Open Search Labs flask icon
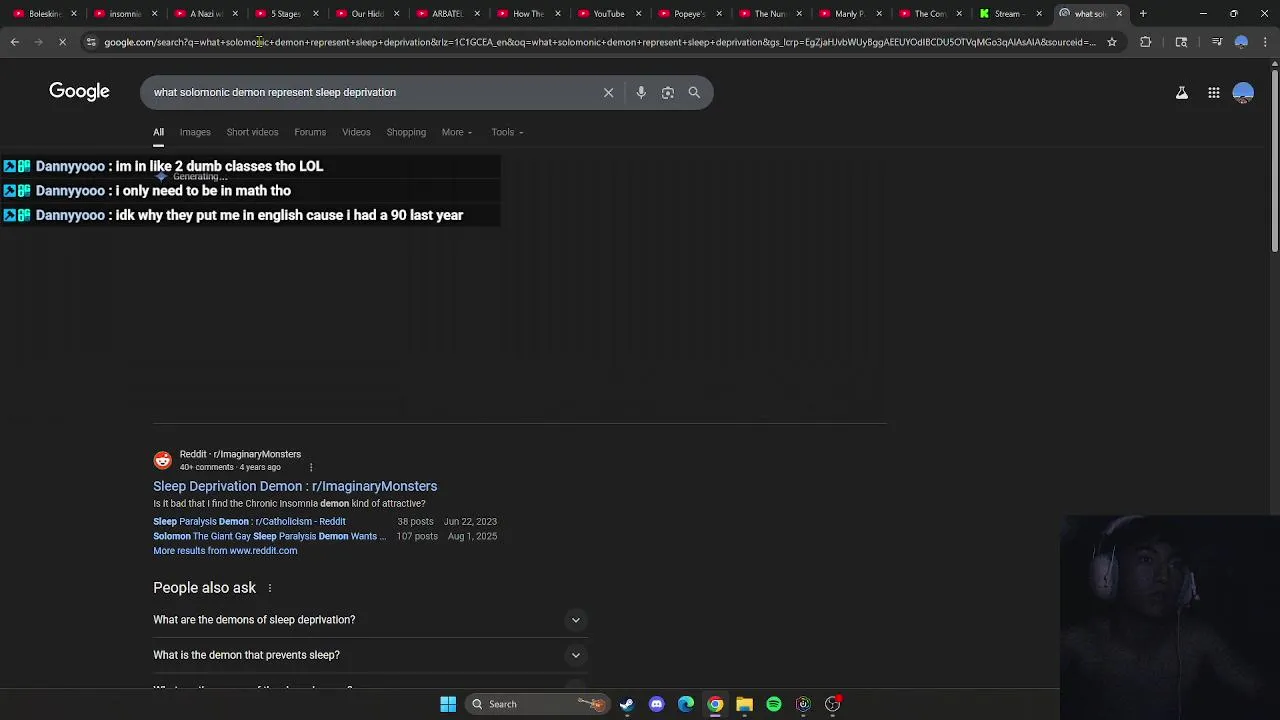Screen dimensions: 1280x720 1182,93
